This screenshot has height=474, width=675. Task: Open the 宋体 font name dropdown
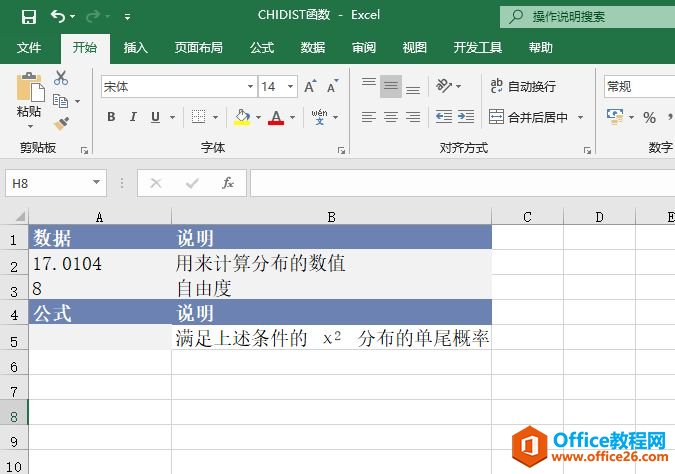point(250,87)
